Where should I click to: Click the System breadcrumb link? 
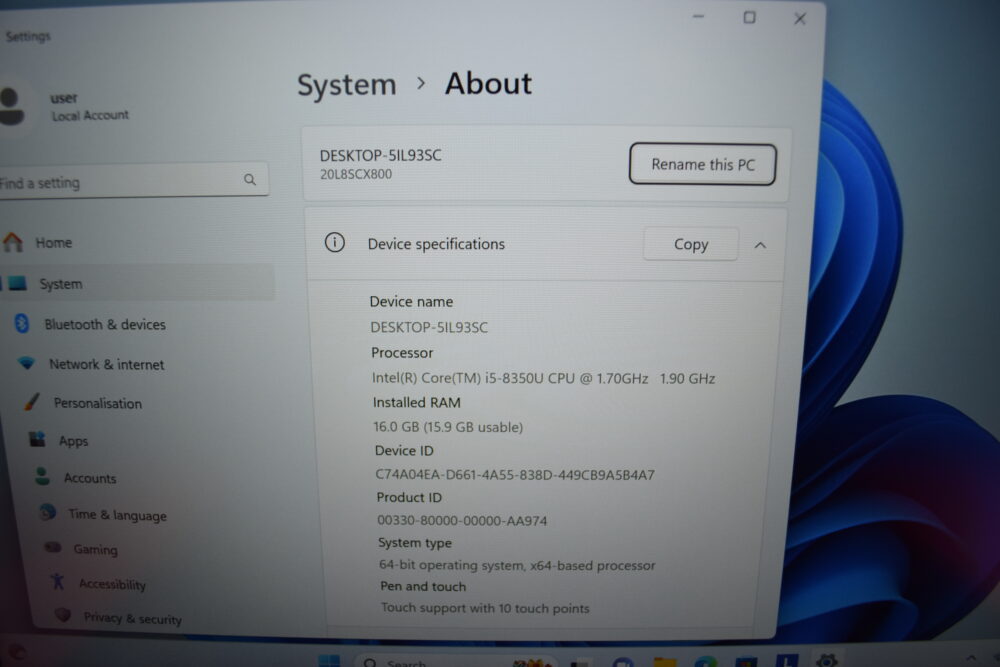pos(346,85)
